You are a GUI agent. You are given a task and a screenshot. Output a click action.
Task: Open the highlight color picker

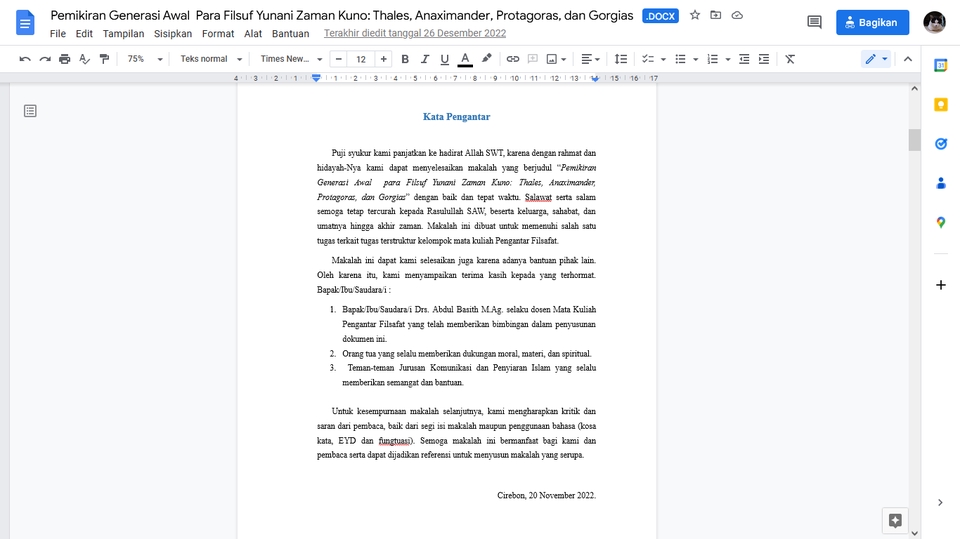[x=486, y=59]
